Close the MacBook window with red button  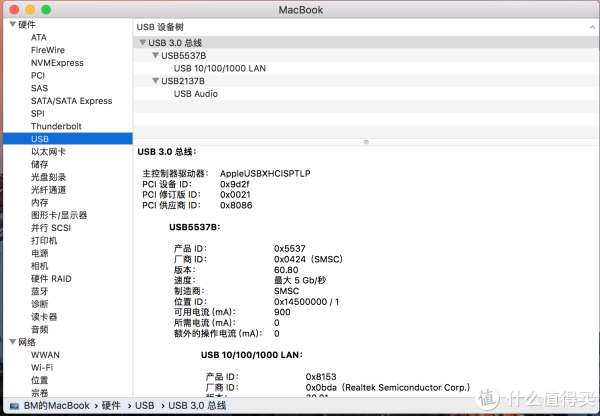(x=14, y=10)
